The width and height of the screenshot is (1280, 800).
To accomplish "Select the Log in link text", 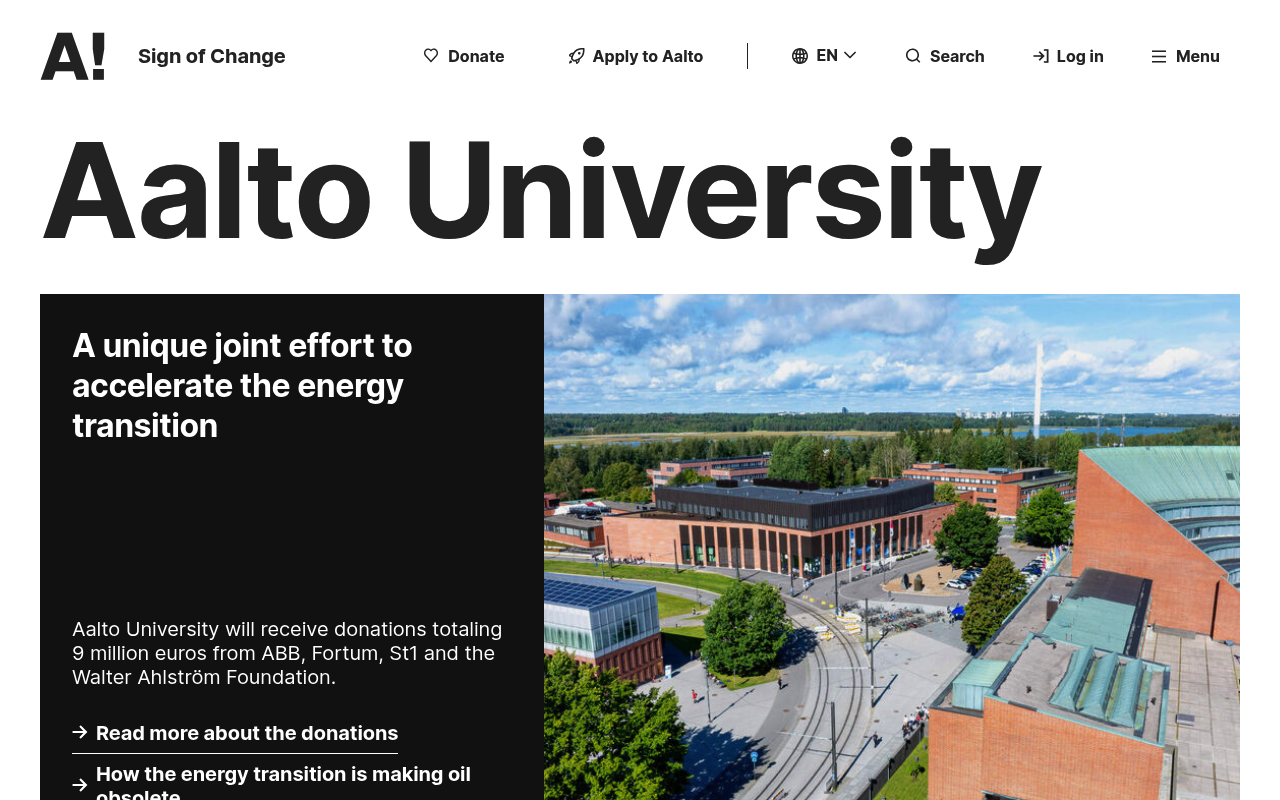I will point(1080,56).
